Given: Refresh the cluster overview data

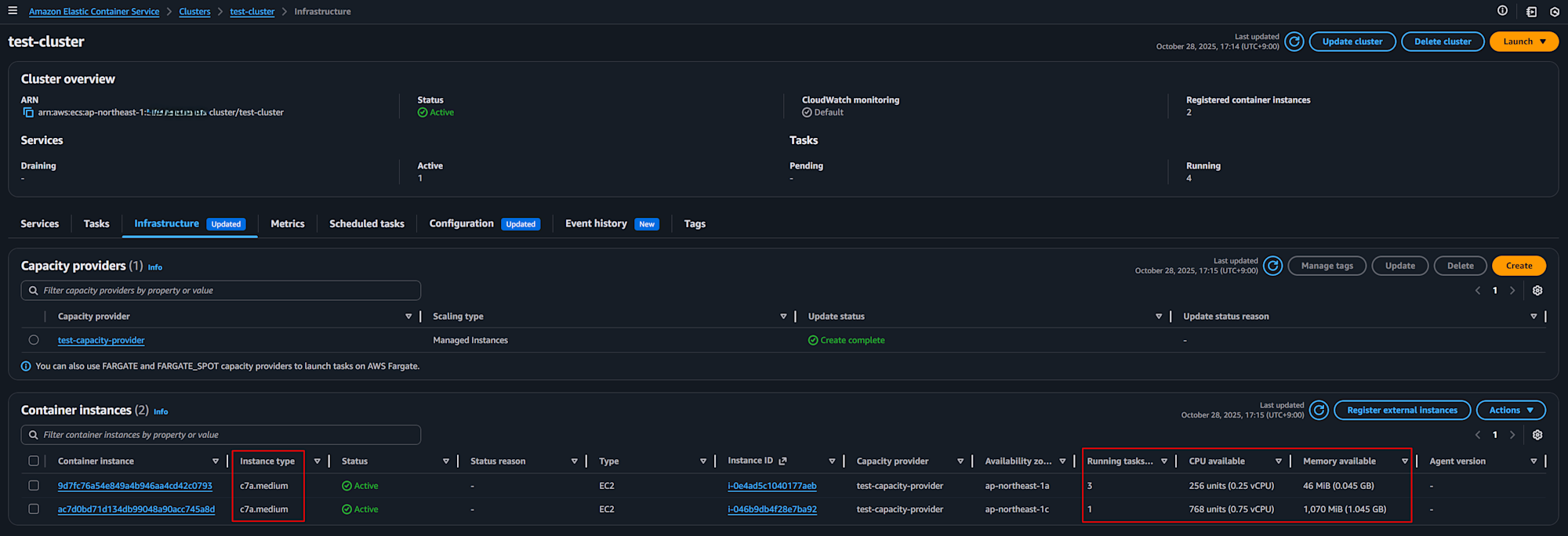Looking at the screenshot, I should pos(1294,42).
